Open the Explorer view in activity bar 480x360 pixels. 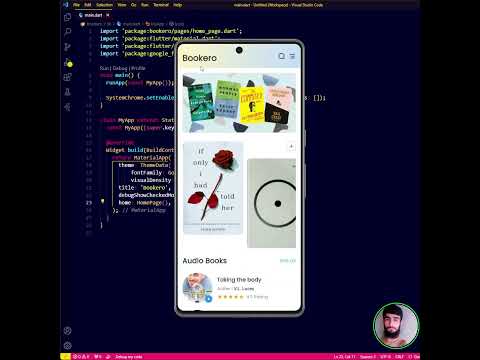pyautogui.click(x=67, y=17)
